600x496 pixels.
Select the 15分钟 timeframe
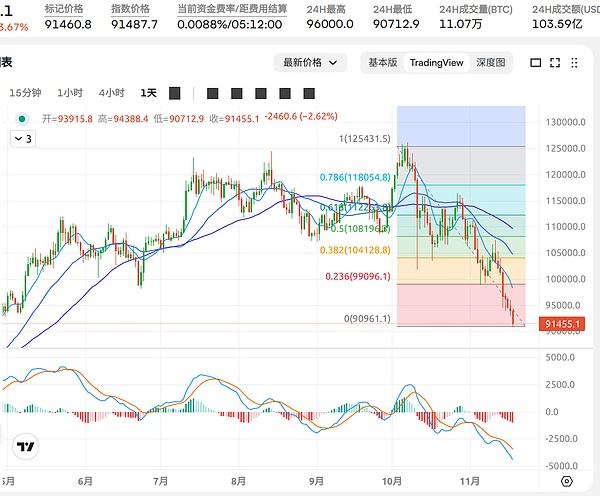pos(25,93)
